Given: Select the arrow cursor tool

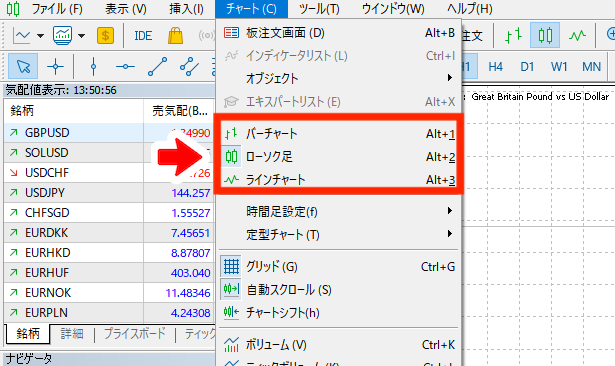Looking at the screenshot, I should tap(23, 66).
